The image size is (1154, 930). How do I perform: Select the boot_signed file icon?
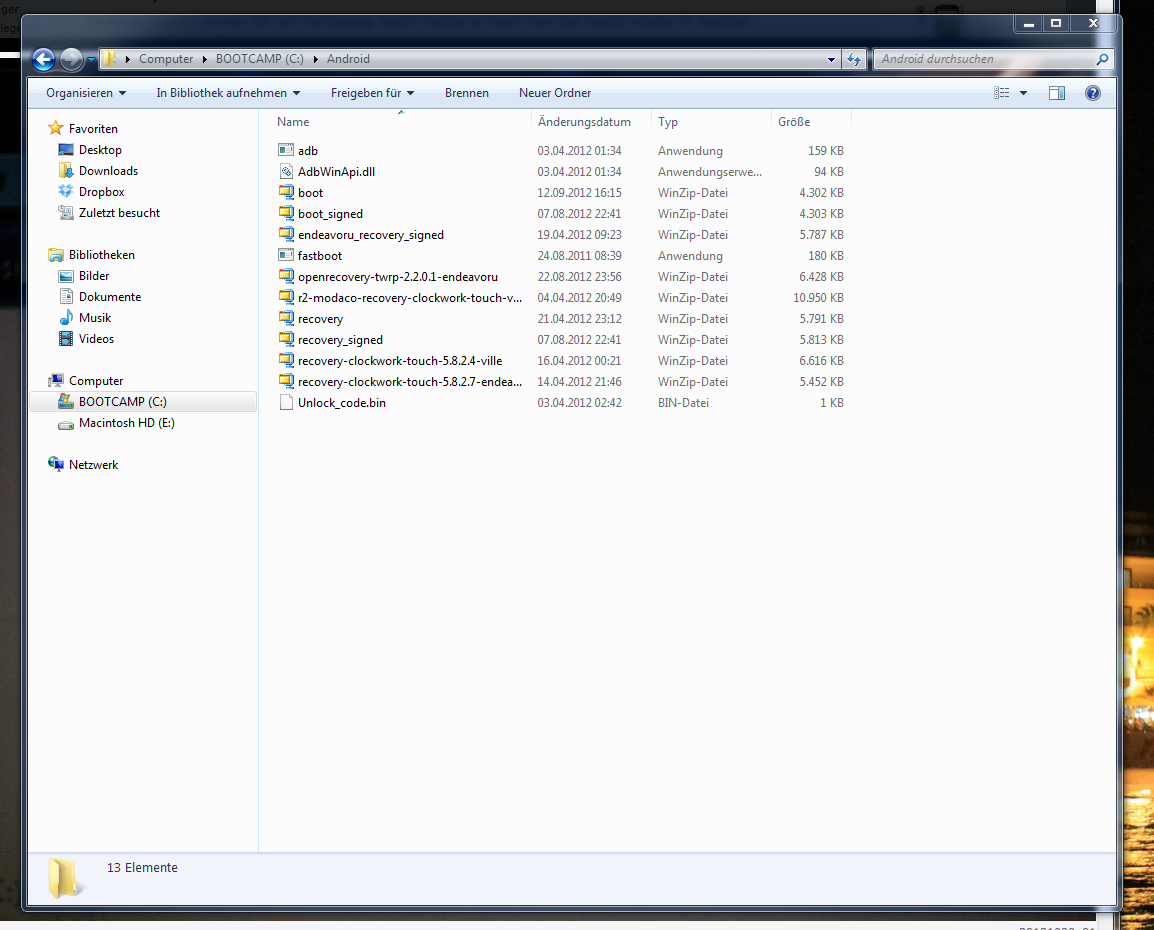tap(286, 213)
